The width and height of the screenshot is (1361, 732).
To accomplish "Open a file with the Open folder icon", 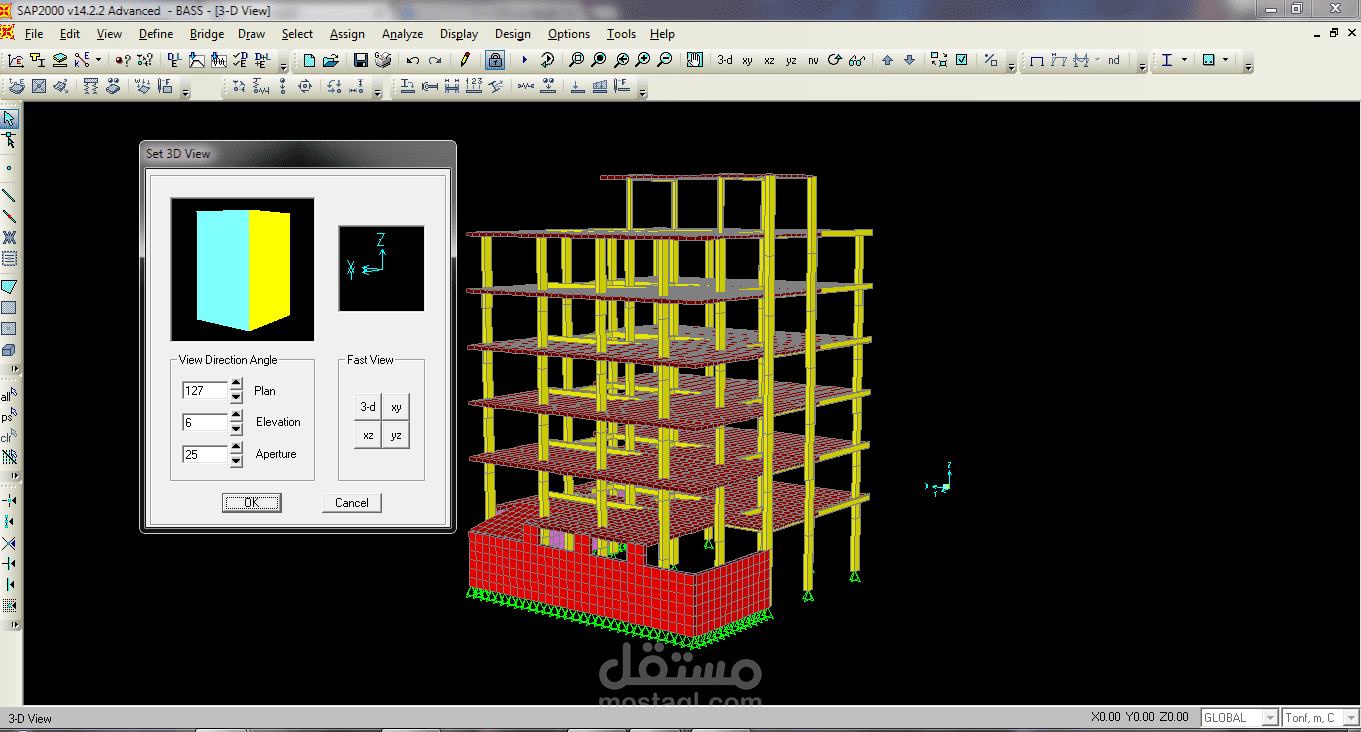I will tap(331, 60).
